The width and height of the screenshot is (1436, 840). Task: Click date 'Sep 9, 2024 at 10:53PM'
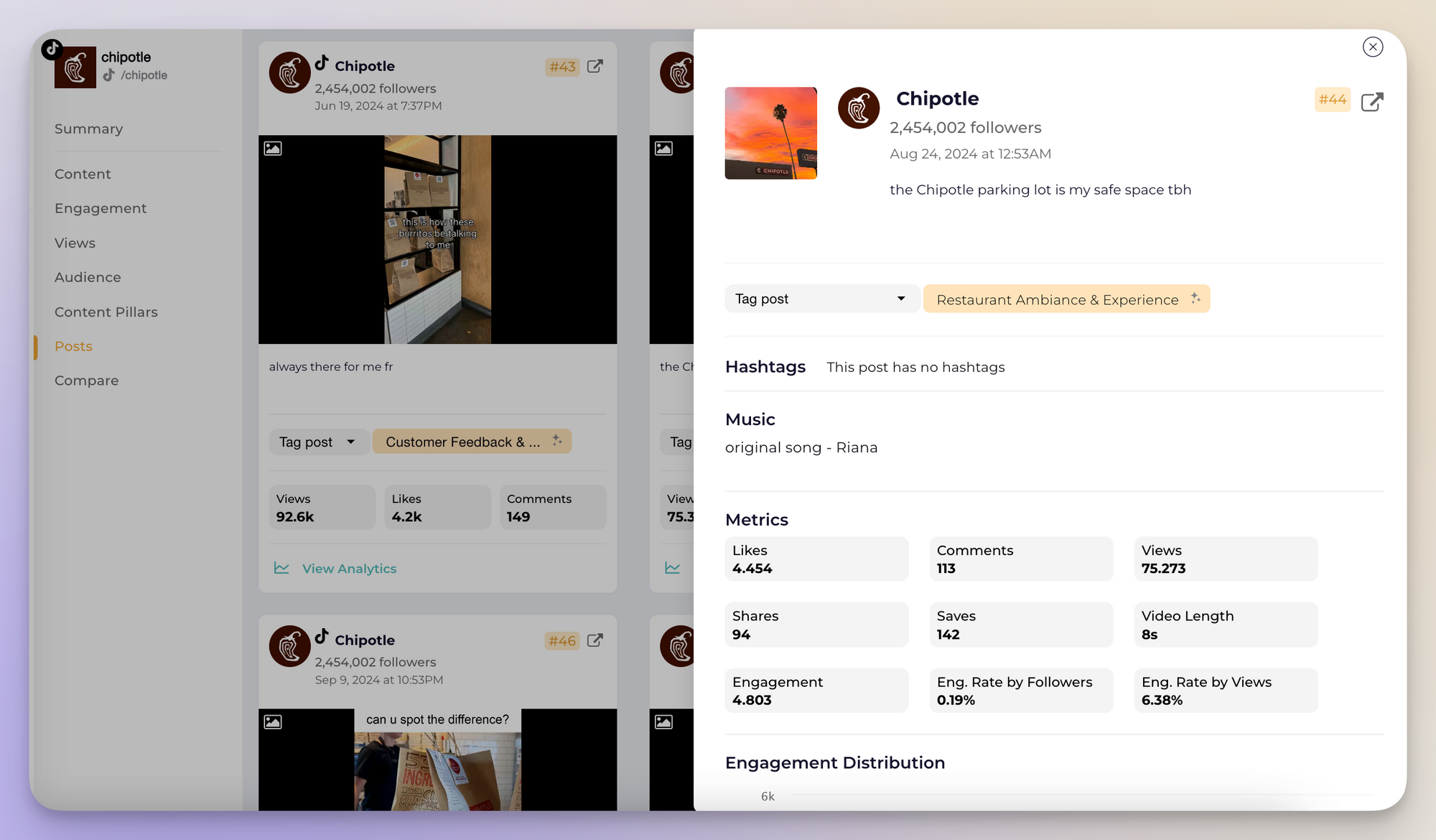[x=379, y=679]
